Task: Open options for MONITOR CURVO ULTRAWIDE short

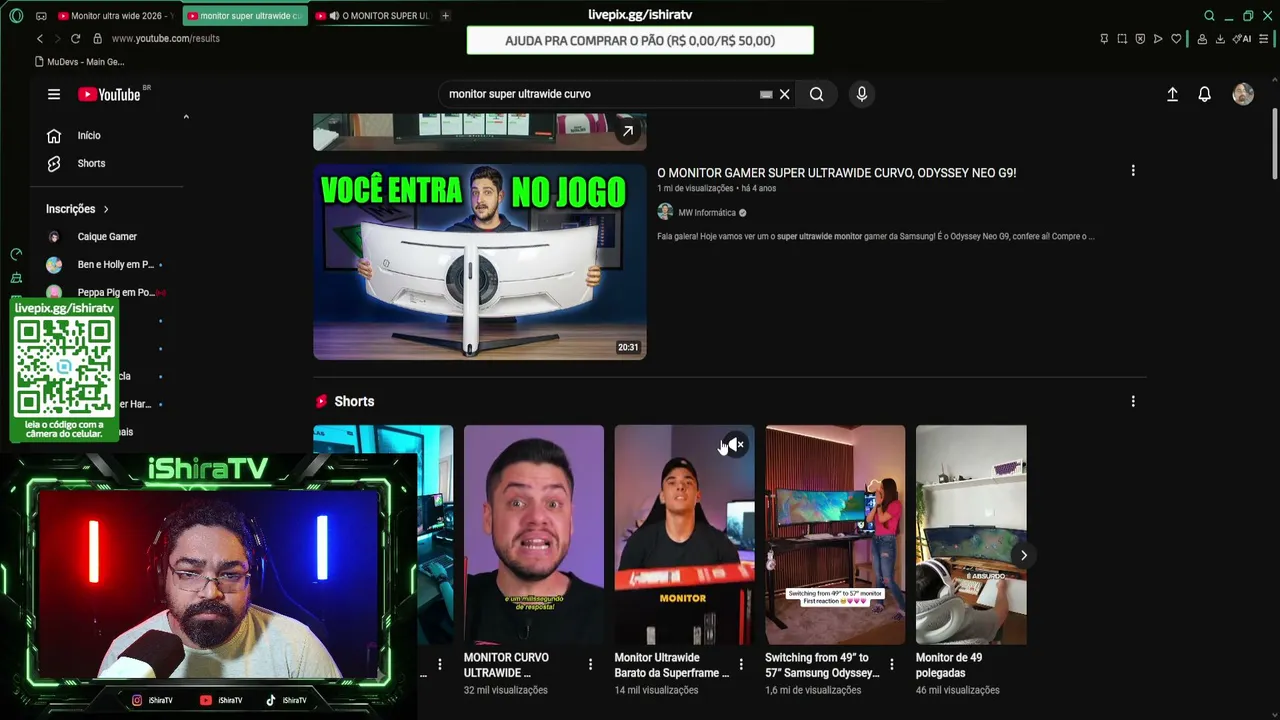Action: 590,664
